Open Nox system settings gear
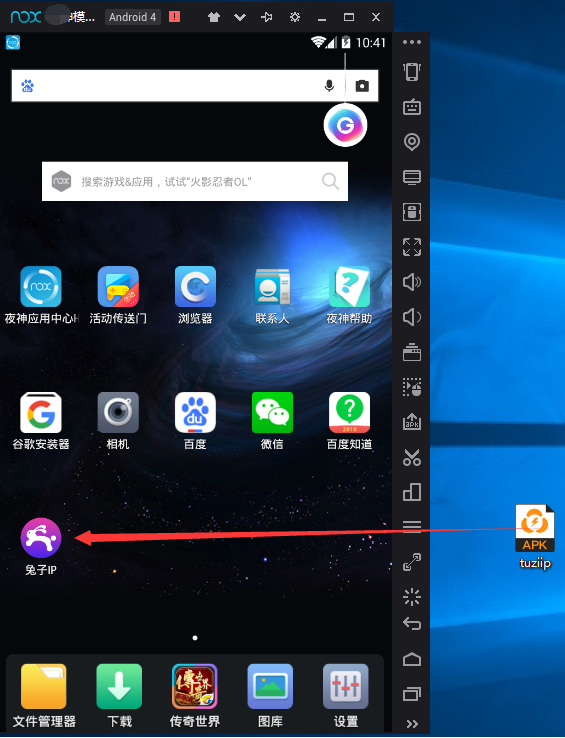The height and width of the screenshot is (738, 565). (x=295, y=17)
